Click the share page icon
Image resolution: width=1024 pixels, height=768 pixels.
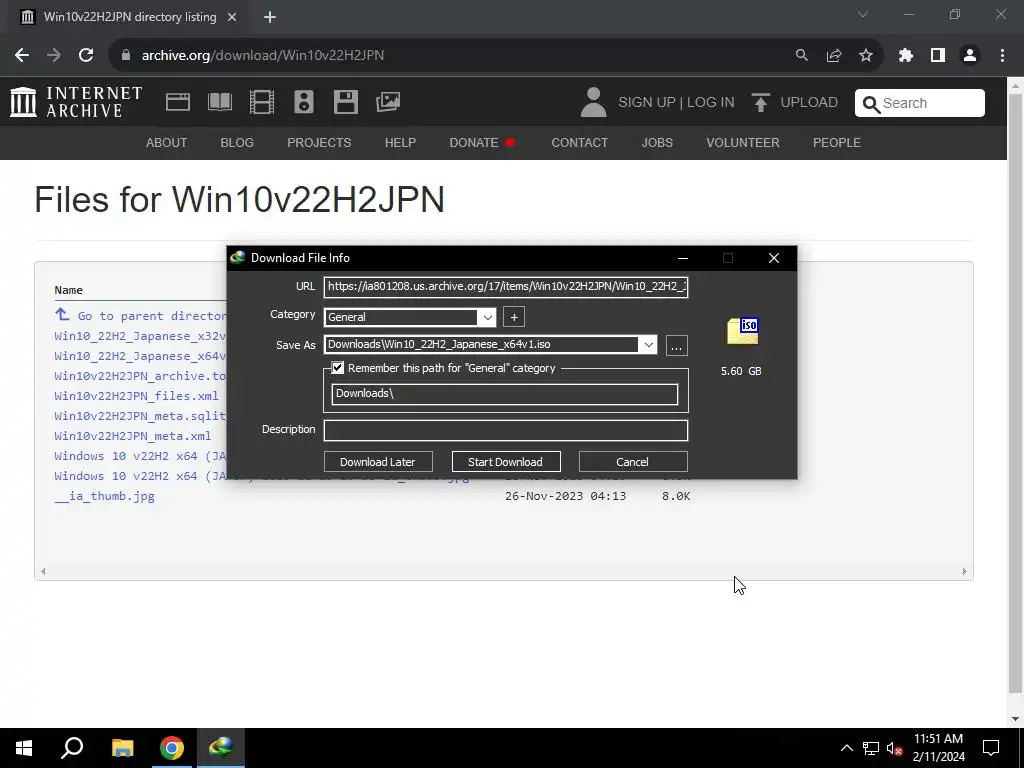(834, 56)
